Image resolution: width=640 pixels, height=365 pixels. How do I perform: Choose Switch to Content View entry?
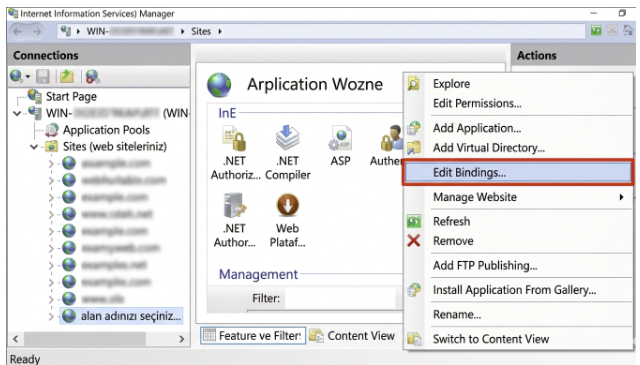click(518, 339)
